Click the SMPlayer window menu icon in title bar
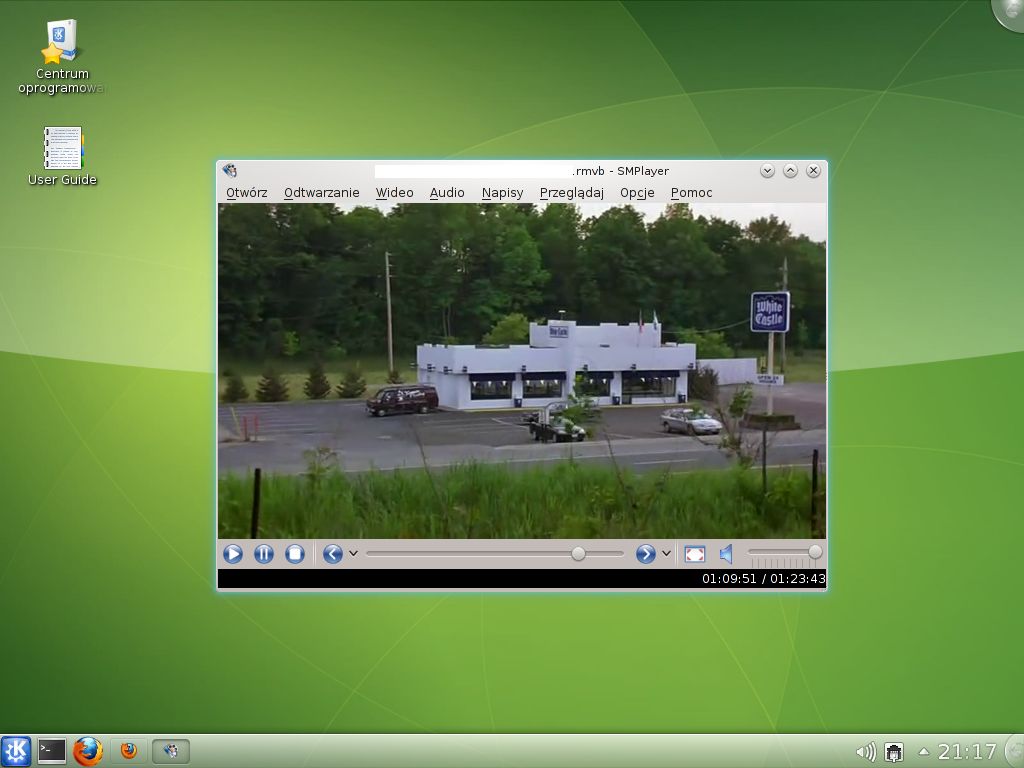This screenshot has width=1024, height=768. (x=229, y=170)
